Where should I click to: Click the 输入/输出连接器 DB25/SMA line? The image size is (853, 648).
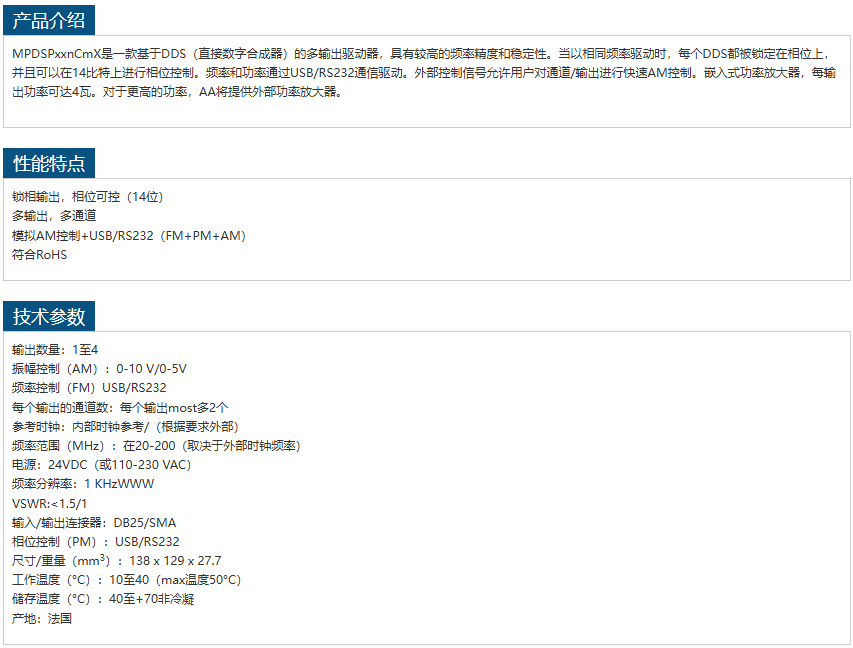pyautogui.click(x=94, y=522)
